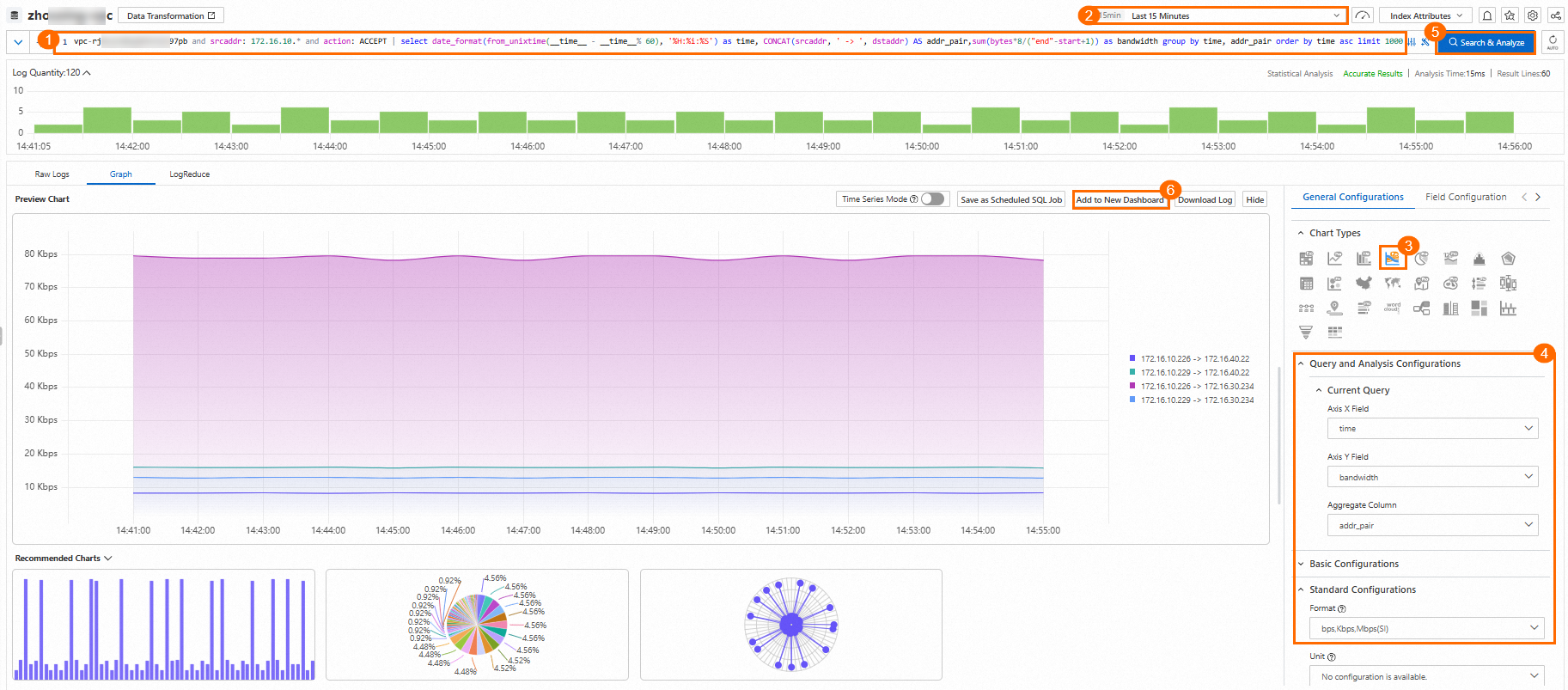Click the Format help question icon

tap(1341, 608)
